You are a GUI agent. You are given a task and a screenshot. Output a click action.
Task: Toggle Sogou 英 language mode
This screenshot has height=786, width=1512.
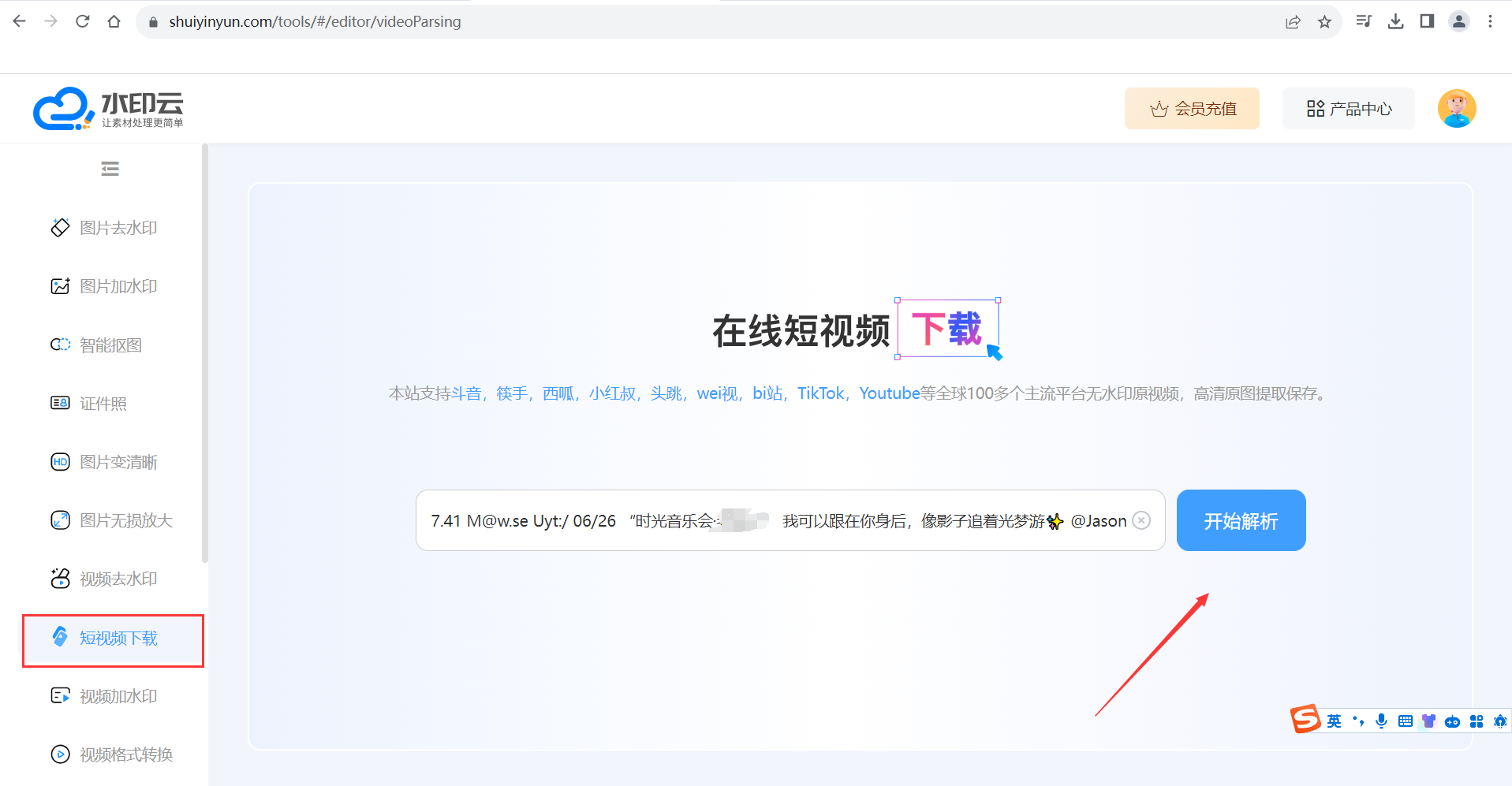coord(1334,721)
